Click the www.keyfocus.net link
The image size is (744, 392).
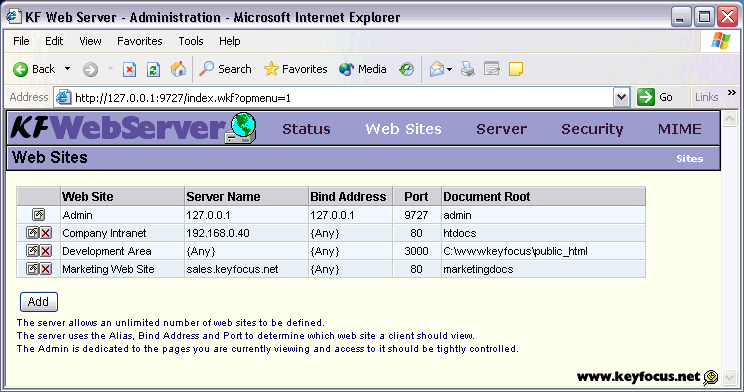[x=638, y=377]
